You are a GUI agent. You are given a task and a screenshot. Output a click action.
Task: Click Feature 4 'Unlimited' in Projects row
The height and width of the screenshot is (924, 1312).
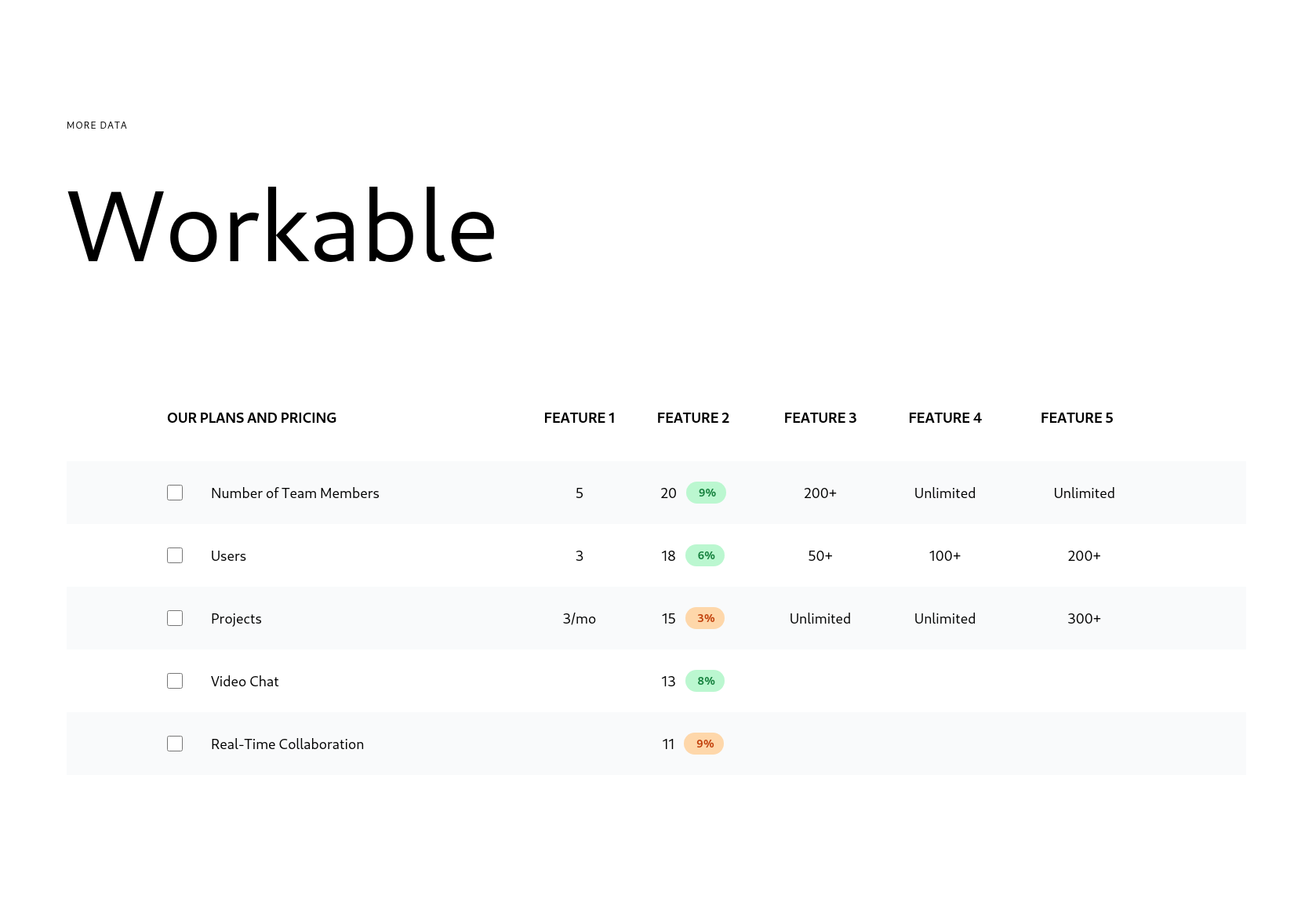click(945, 619)
